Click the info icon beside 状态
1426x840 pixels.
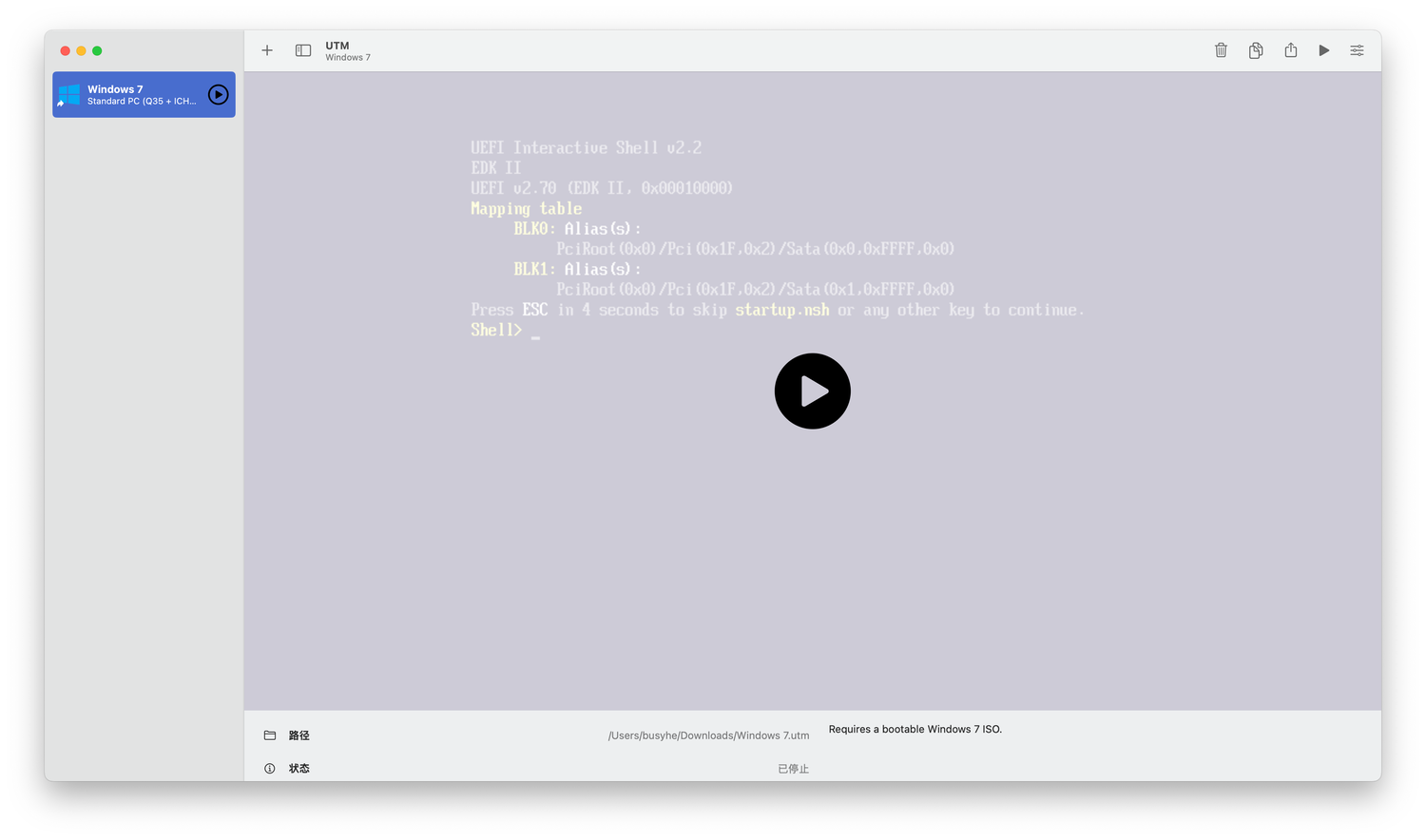[270, 769]
